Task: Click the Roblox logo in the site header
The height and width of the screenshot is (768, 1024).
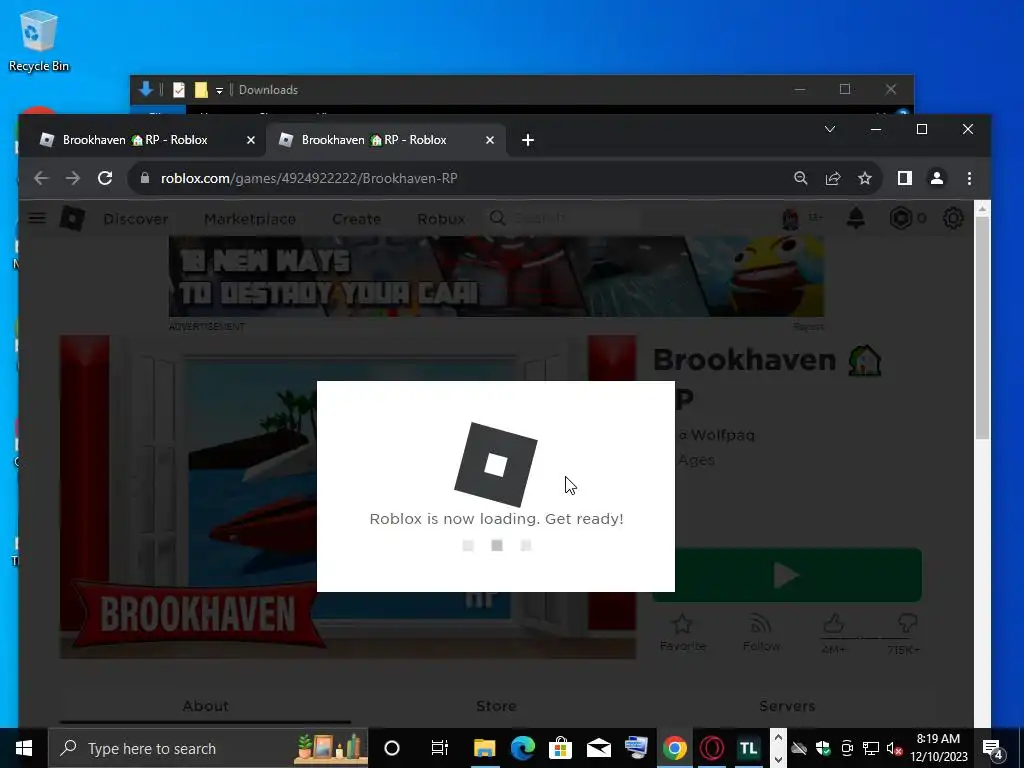Action: pos(72,218)
